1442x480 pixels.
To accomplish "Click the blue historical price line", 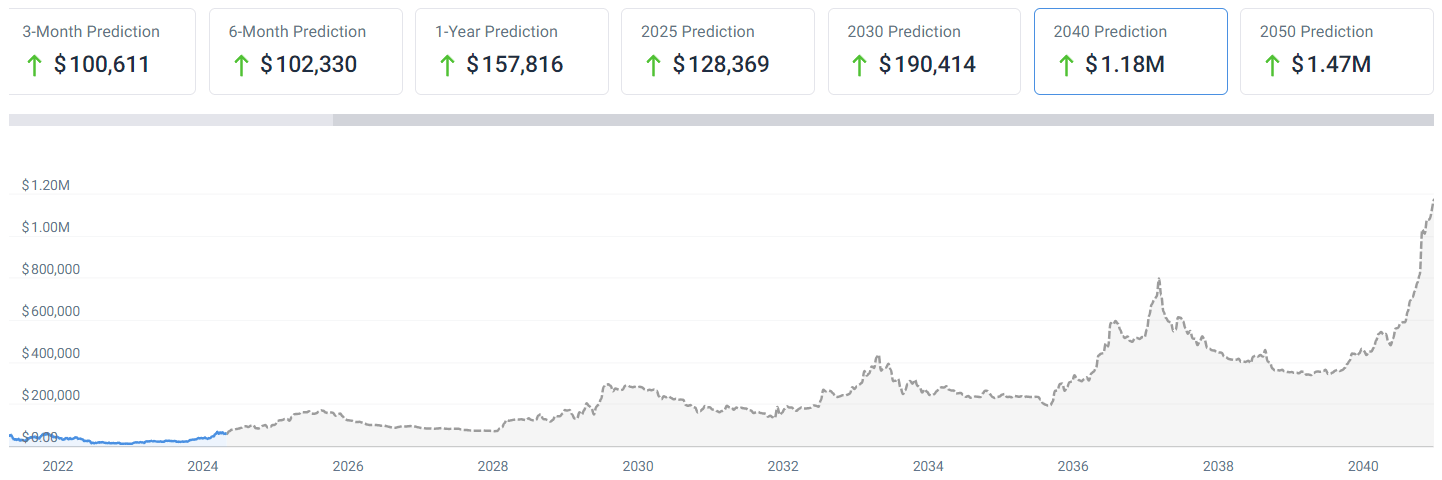I will point(120,442).
